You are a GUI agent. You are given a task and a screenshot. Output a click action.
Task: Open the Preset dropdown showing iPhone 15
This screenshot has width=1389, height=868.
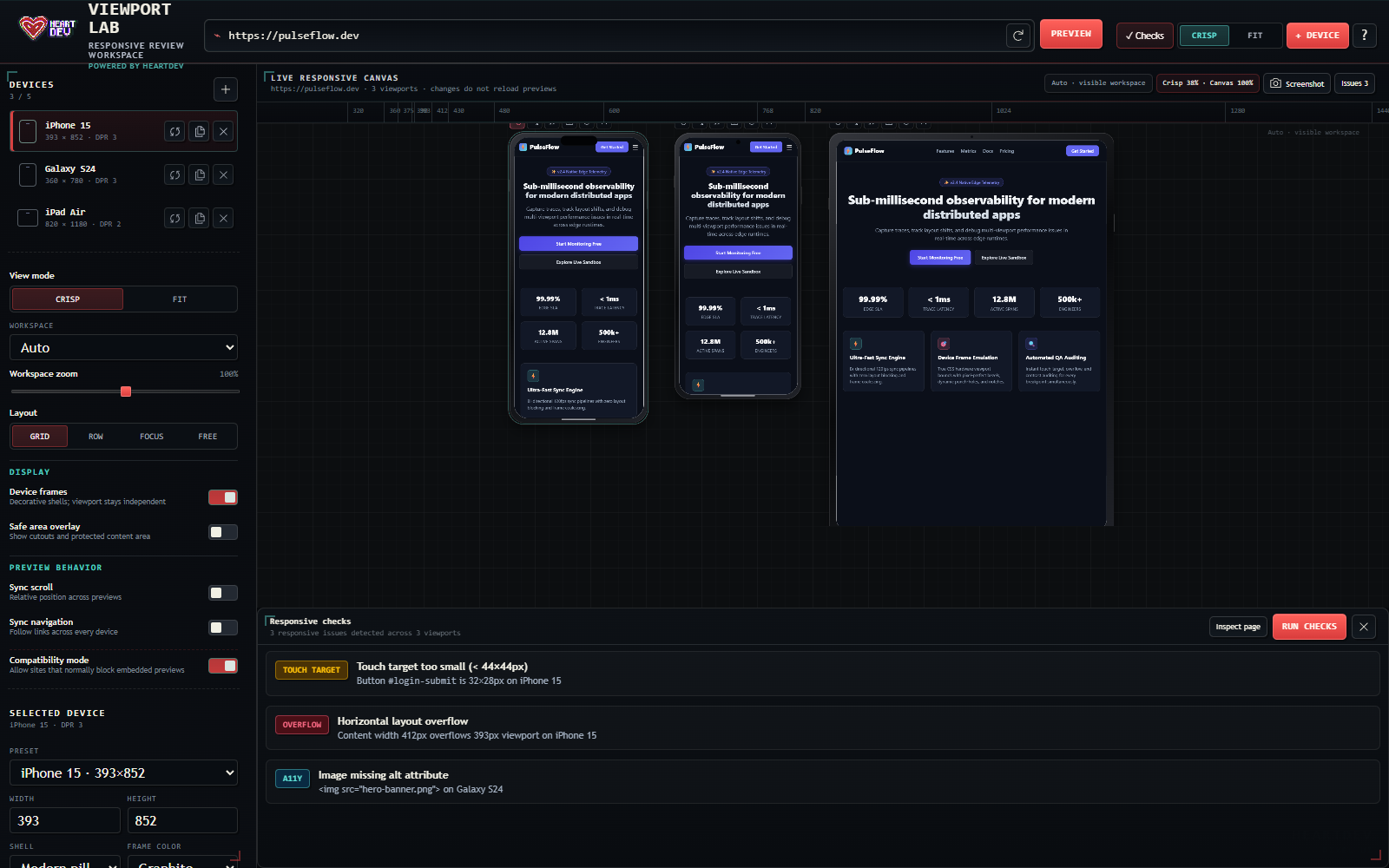point(123,773)
